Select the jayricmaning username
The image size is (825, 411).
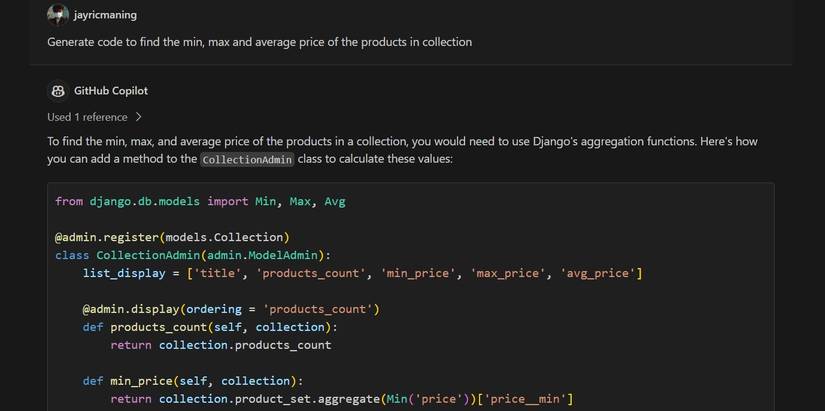click(105, 15)
